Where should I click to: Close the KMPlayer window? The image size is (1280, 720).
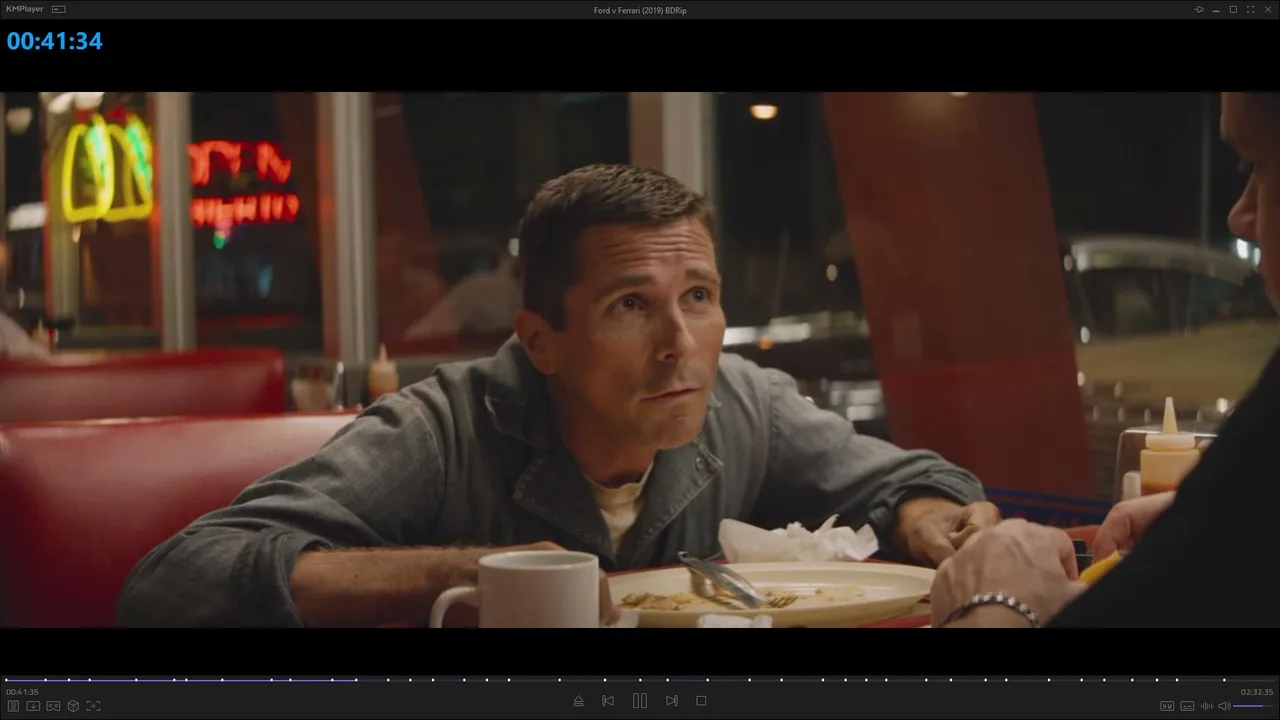click(x=1267, y=9)
